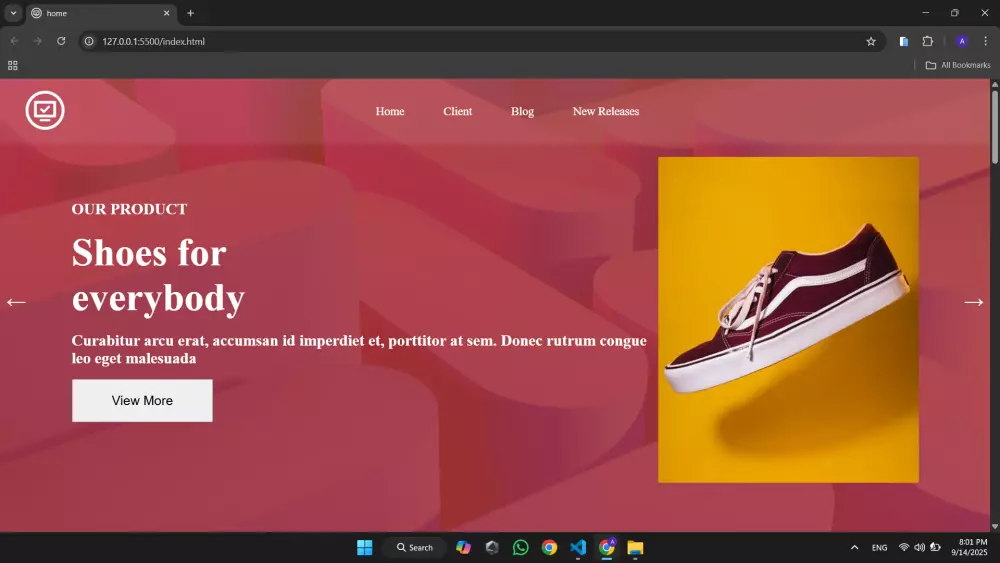Open WhatsApp from the taskbar
Image resolution: width=1000 pixels, height=563 pixels.
pyautogui.click(x=520, y=548)
